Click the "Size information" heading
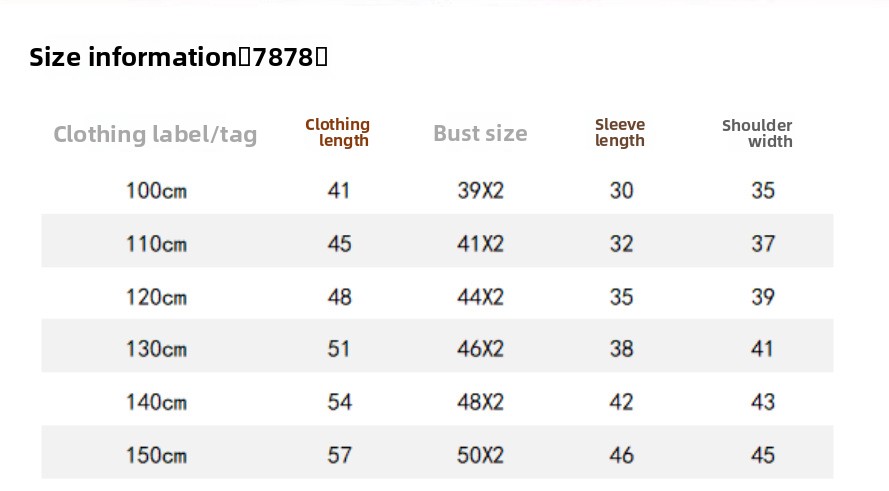The height and width of the screenshot is (491, 889). coord(178,57)
